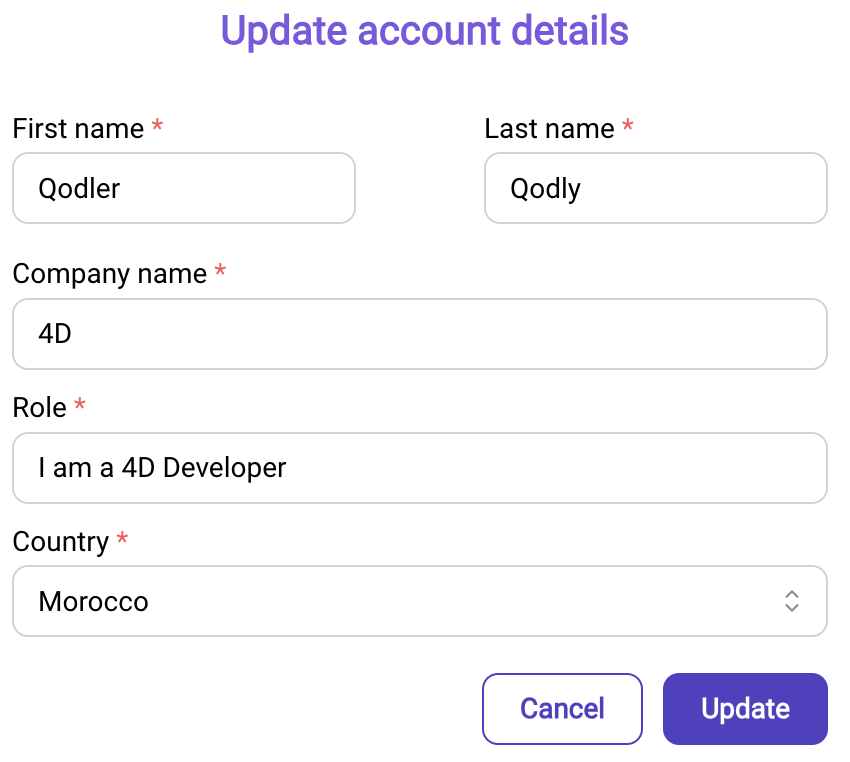Click into the Company name field with 4D
850x762 pixels.
point(420,334)
